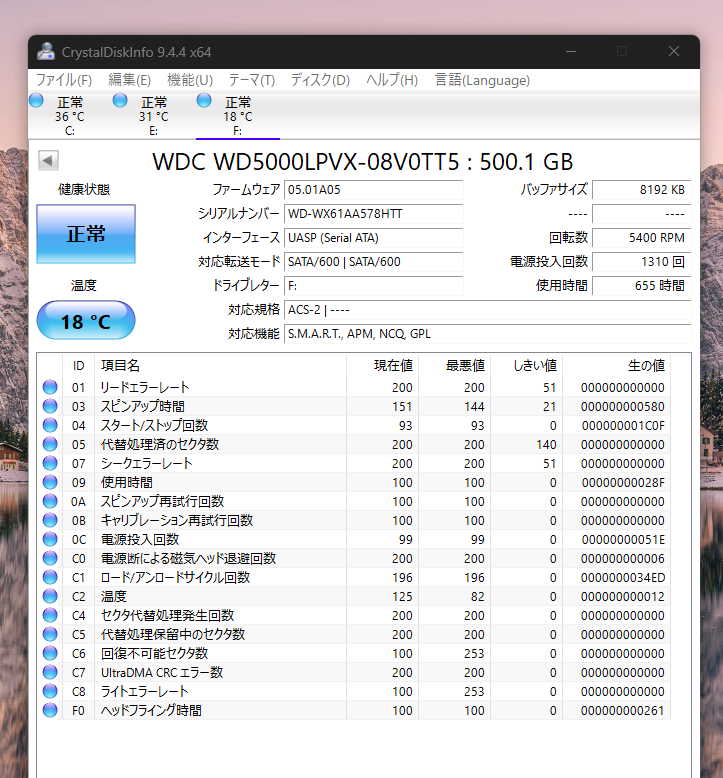This screenshot has height=778, width=723.
Task: Select the F: drive status orb
Action: click(204, 100)
